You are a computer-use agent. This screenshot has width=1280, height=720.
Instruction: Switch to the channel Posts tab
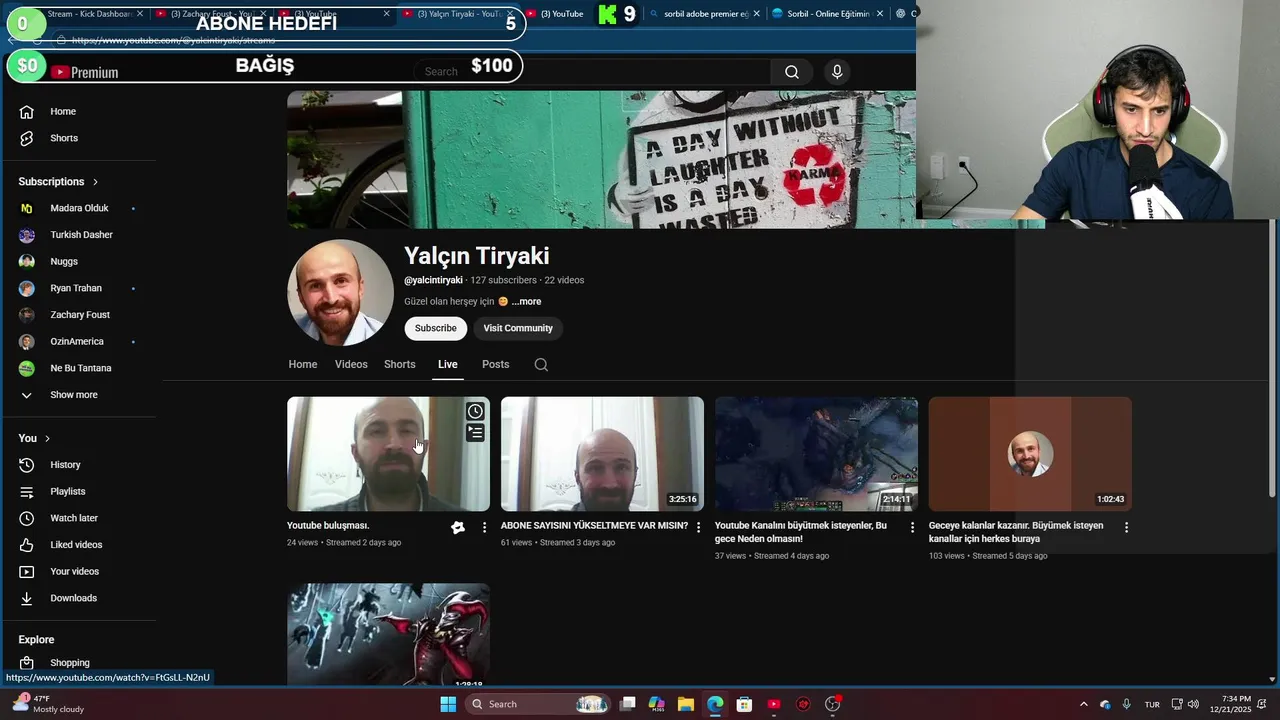point(495,364)
